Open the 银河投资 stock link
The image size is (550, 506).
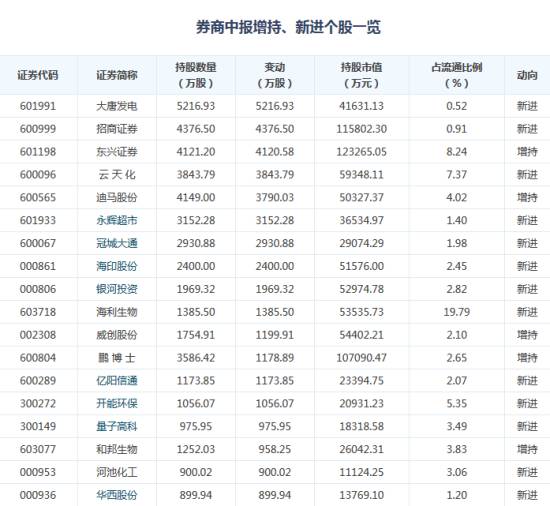pos(117,289)
